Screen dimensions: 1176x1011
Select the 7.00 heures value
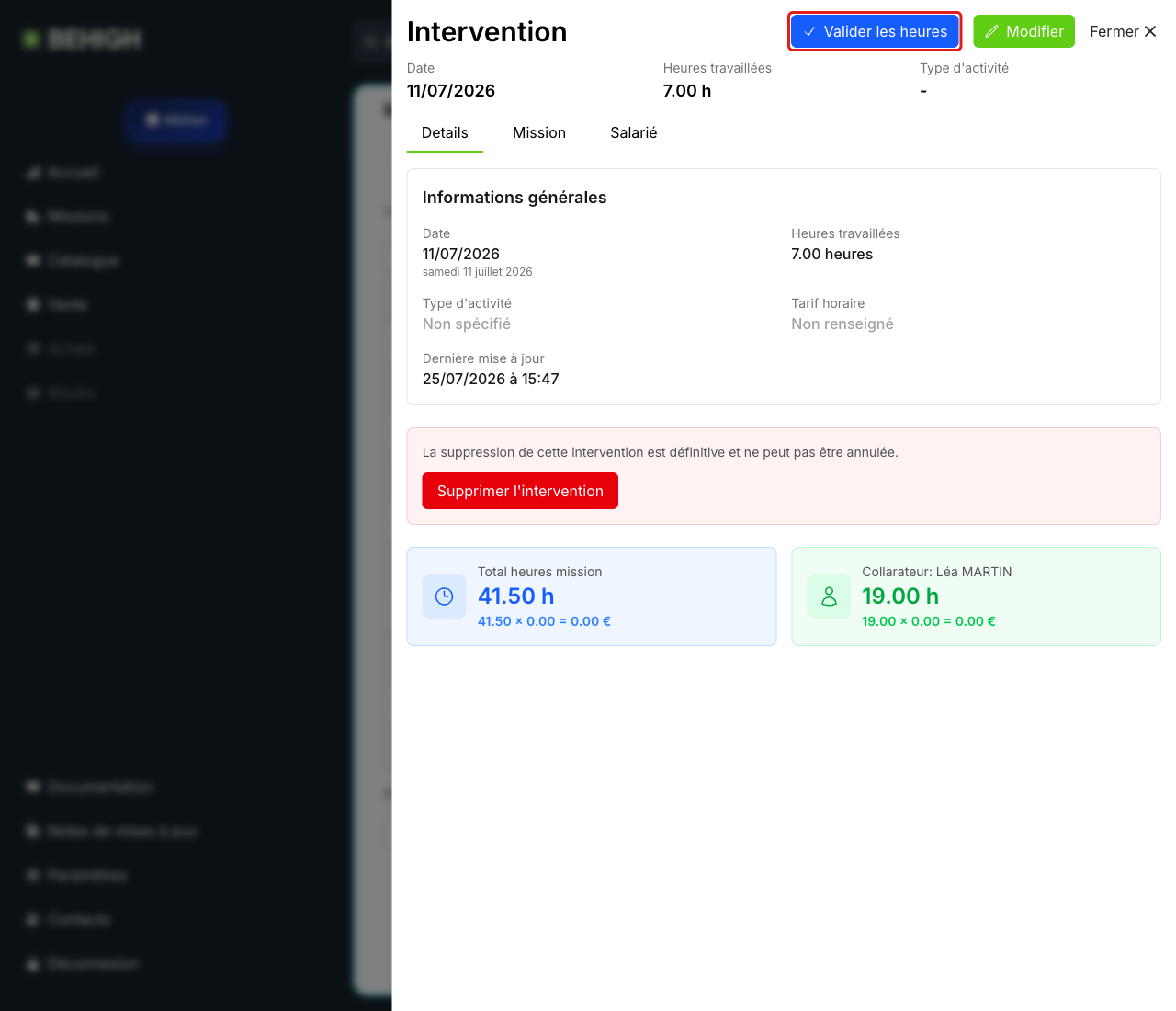coord(832,254)
